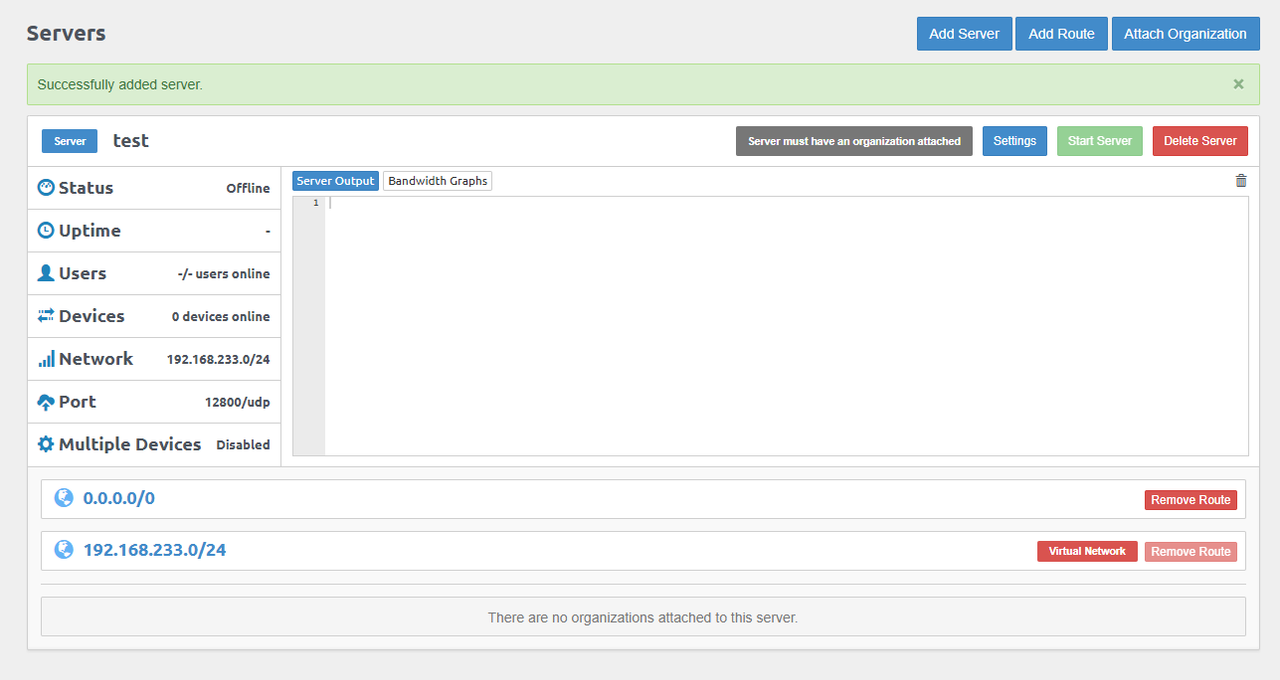Click the Devices arrows icon
Image resolution: width=1280 pixels, height=680 pixels.
(x=46, y=316)
